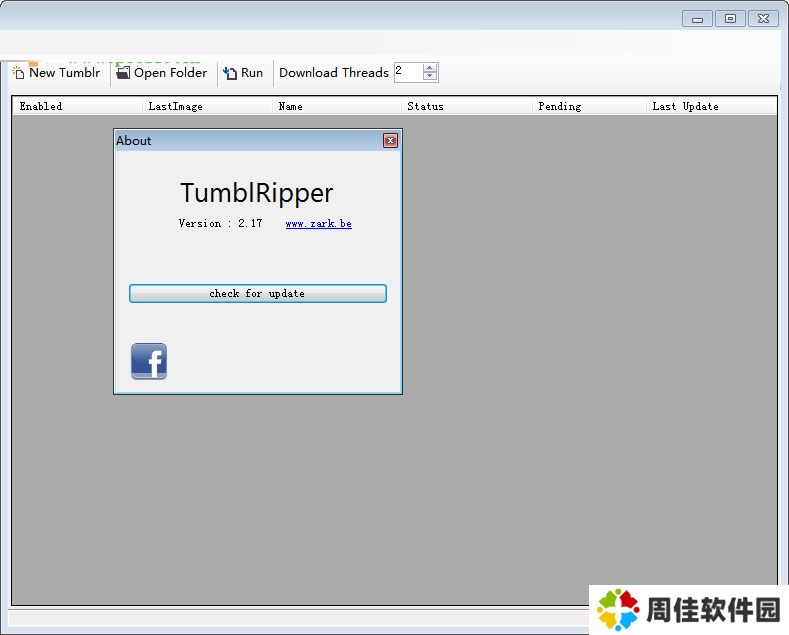Increase Download Threads with up arrow
The height and width of the screenshot is (635, 789).
pyautogui.click(x=430, y=68)
